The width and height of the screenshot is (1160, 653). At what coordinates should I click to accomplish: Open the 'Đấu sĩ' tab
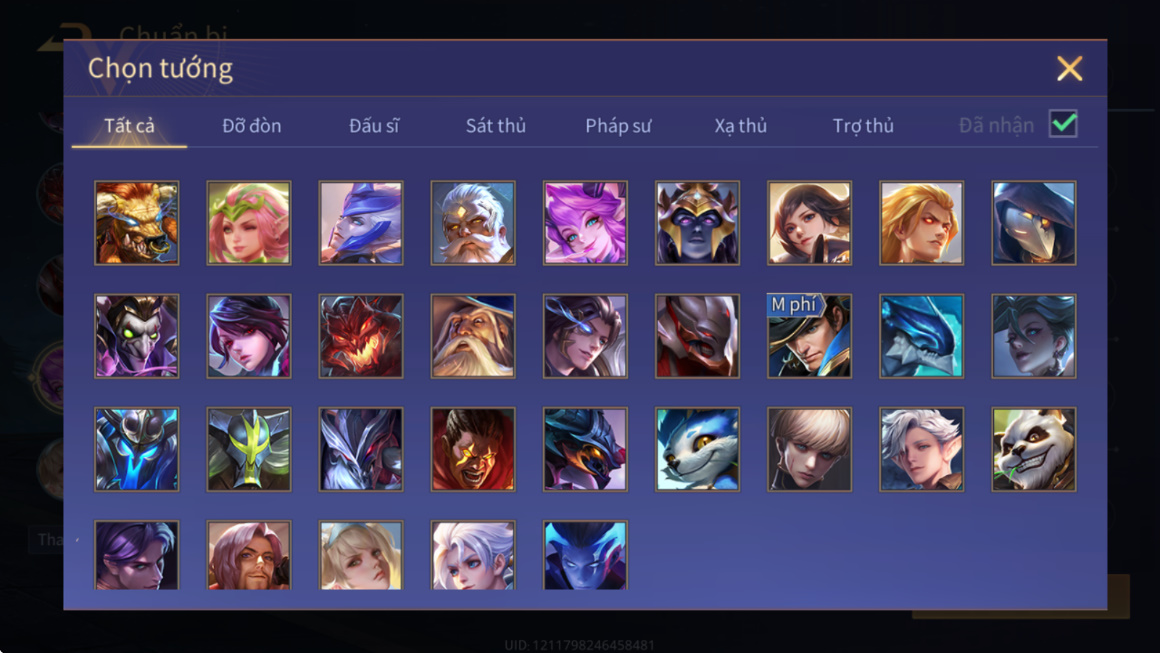[374, 126]
